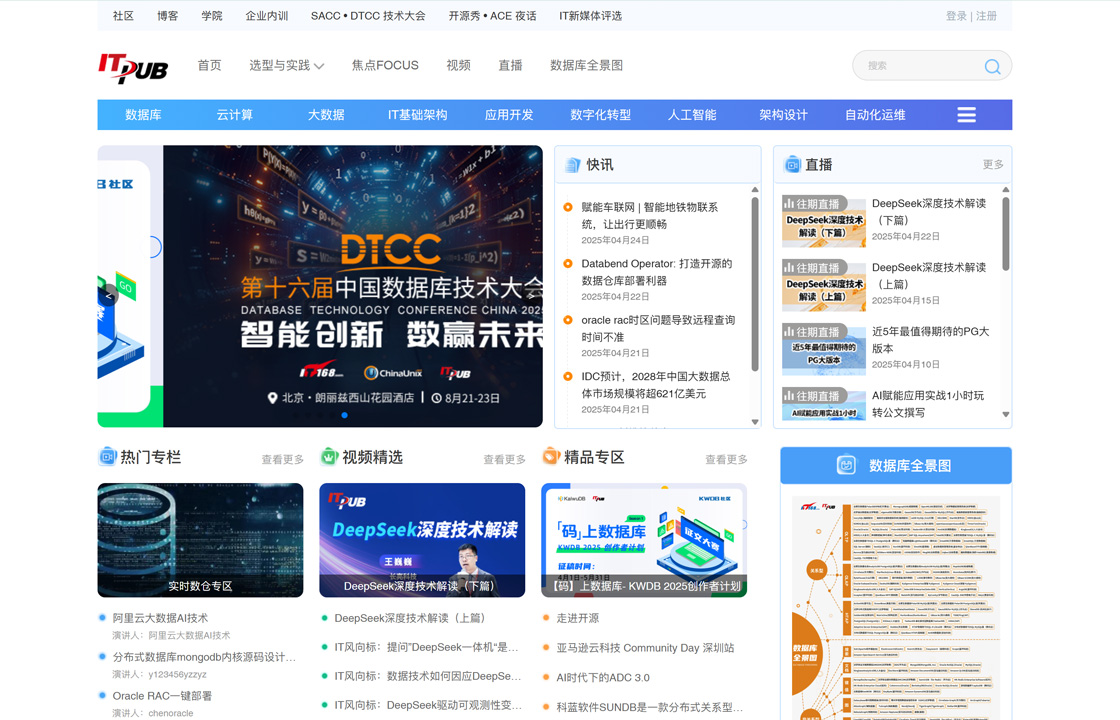Image resolution: width=1120 pixels, height=720 pixels.
Task: Open SACC • DTCC 技术大会 link
Action: [368, 16]
